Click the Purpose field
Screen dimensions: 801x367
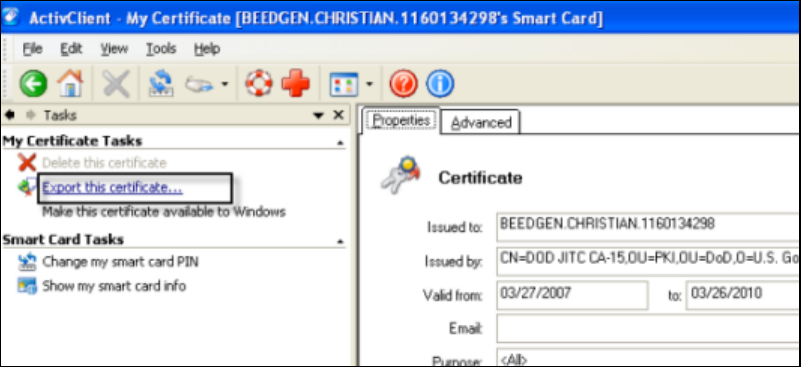(x=648, y=357)
